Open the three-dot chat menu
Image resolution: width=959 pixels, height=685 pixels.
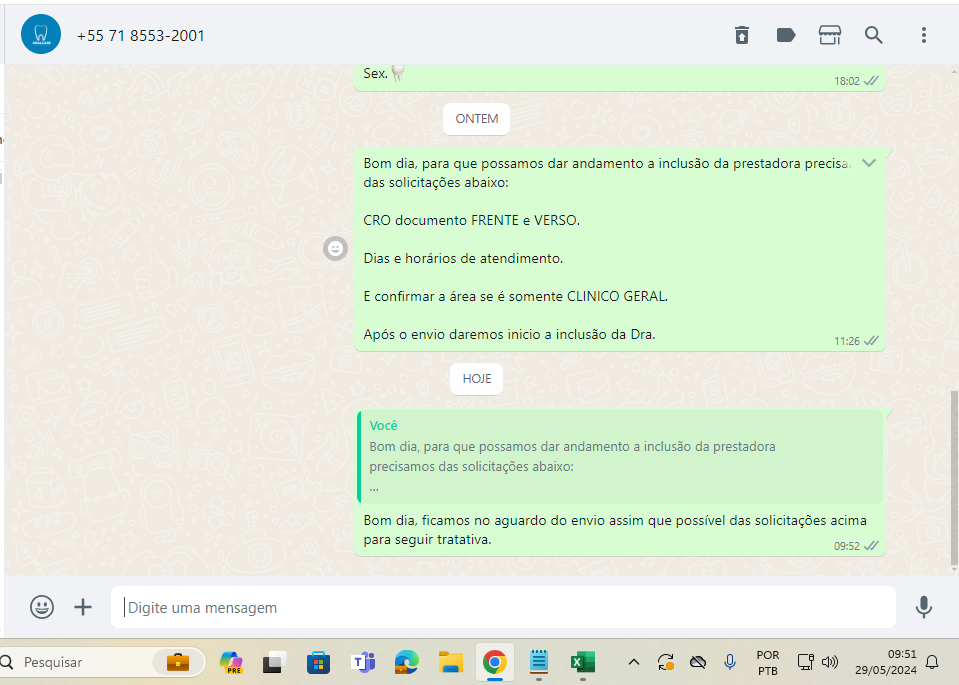pos(924,35)
